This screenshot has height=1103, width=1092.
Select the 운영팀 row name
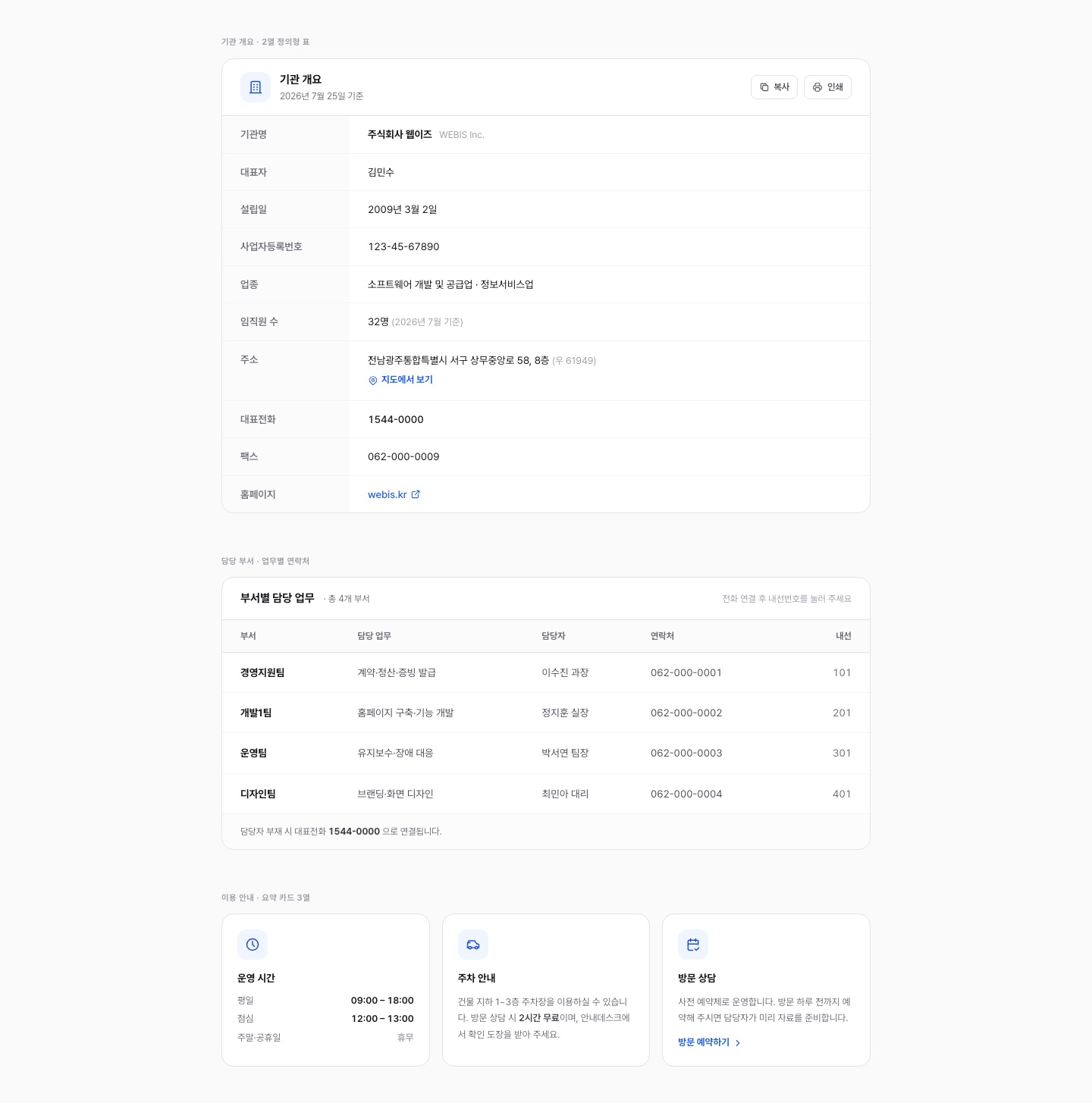point(253,753)
